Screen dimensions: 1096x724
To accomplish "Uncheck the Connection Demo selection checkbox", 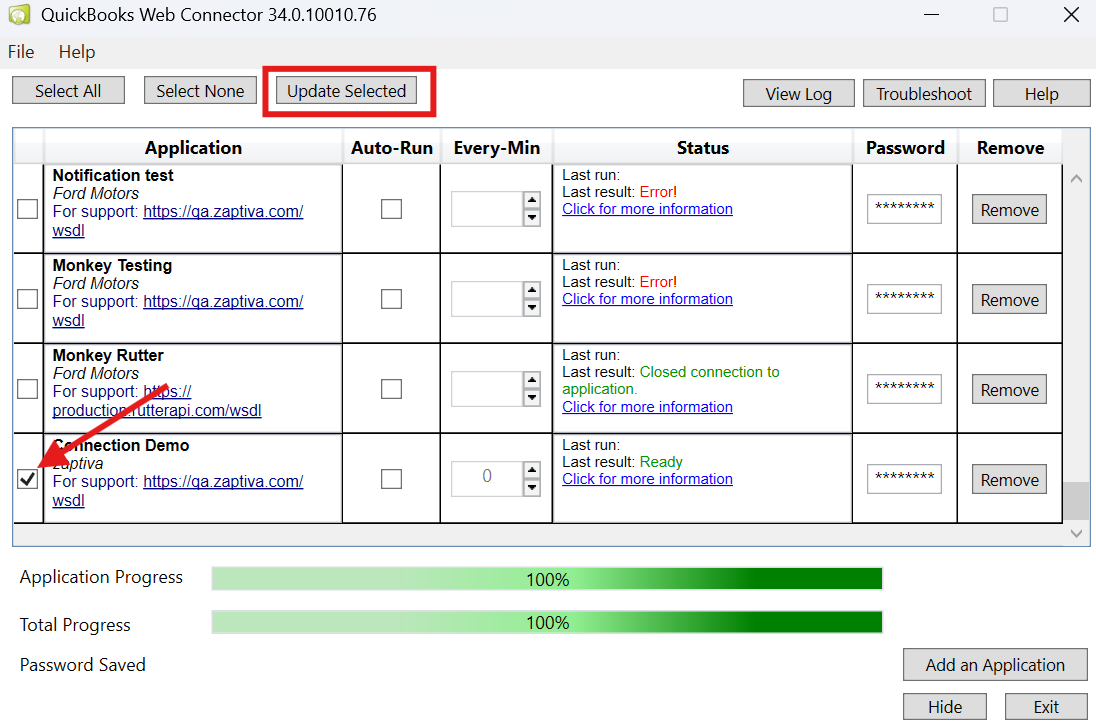I will click(x=28, y=479).
